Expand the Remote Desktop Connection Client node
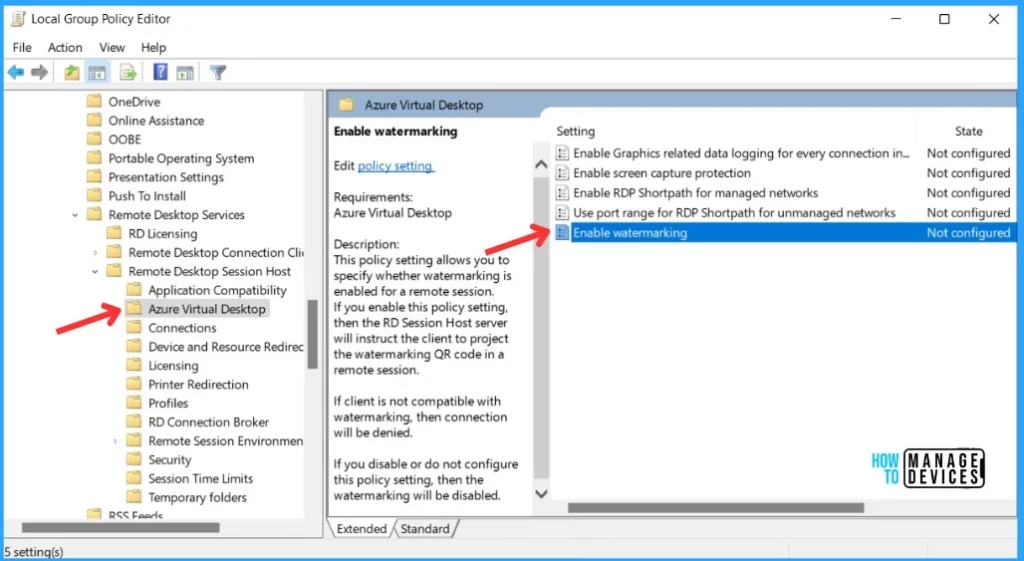This screenshot has height=561, width=1024. click(x=95, y=253)
